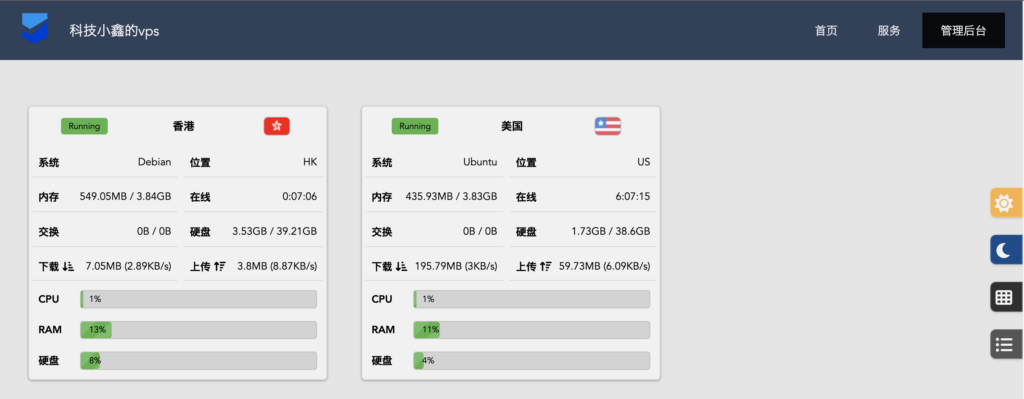The image size is (1024, 399).
Task: Click upload arrow icon in 香港 card
Action: coord(219,266)
